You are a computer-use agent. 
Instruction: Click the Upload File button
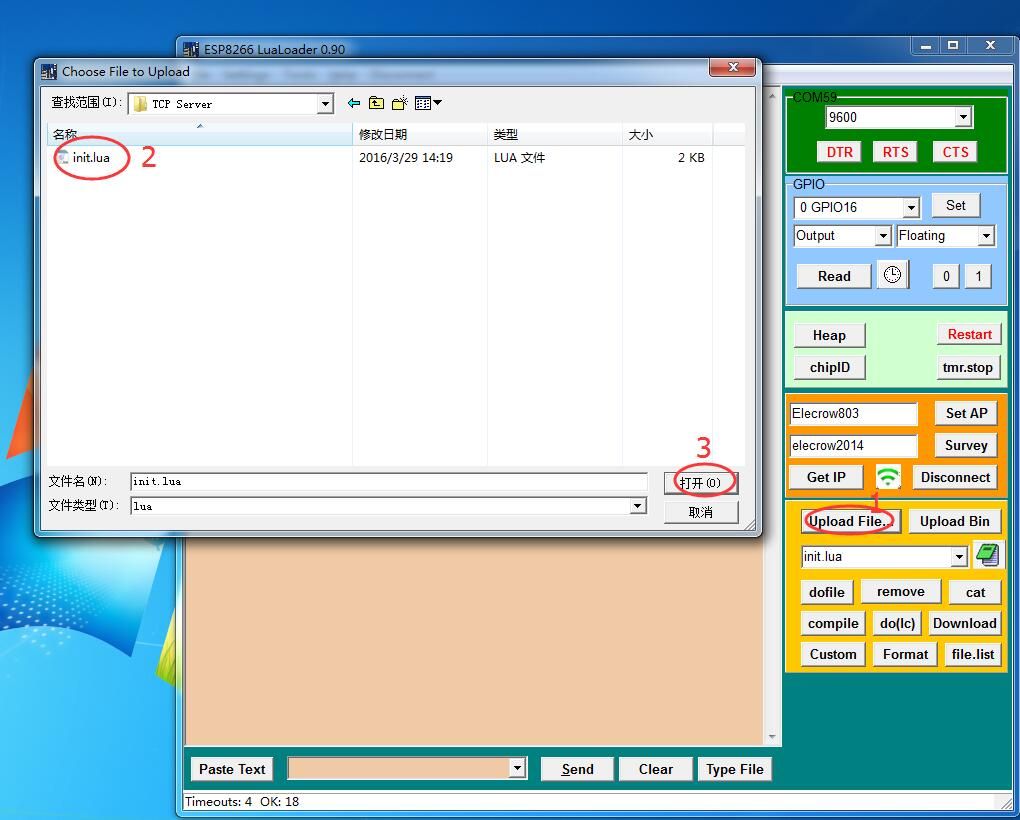click(x=851, y=521)
